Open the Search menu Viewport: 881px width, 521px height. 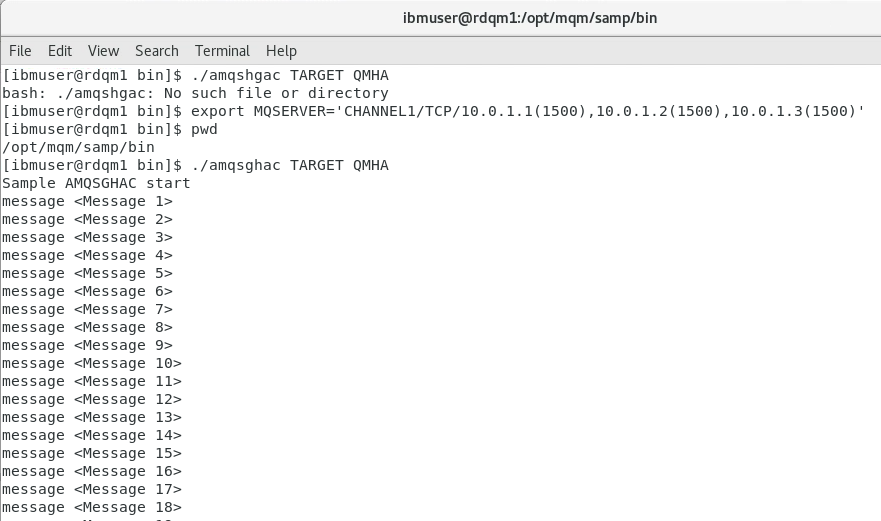157,51
